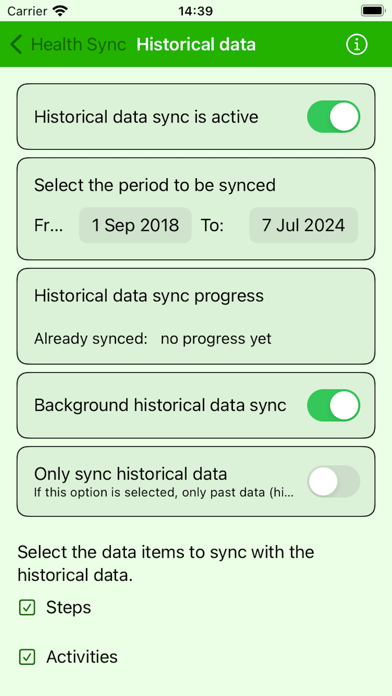Open the To date picker 7 Jul 2024
The width and height of the screenshot is (392, 696).
tap(304, 225)
